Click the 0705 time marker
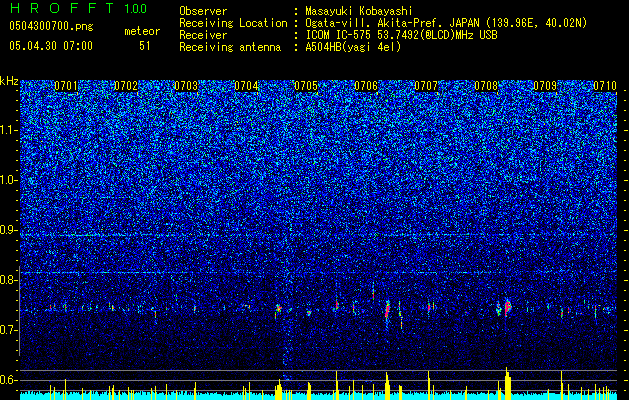This screenshot has height=400, width=629. (306, 86)
